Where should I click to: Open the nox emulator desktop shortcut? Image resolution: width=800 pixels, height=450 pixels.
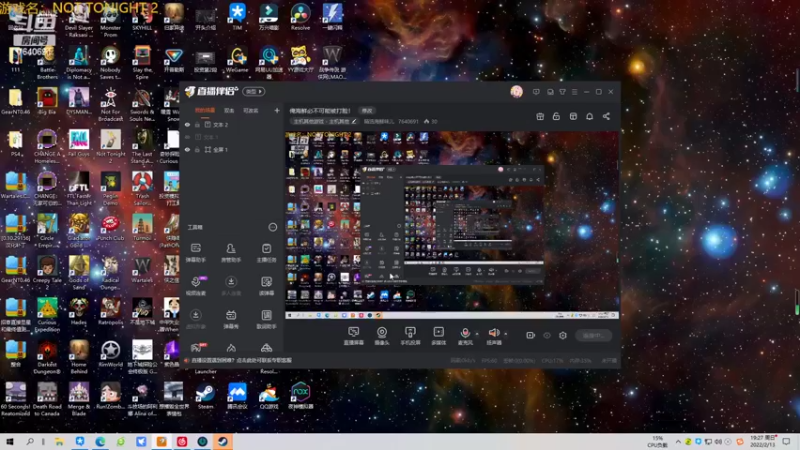pos(301,396)
